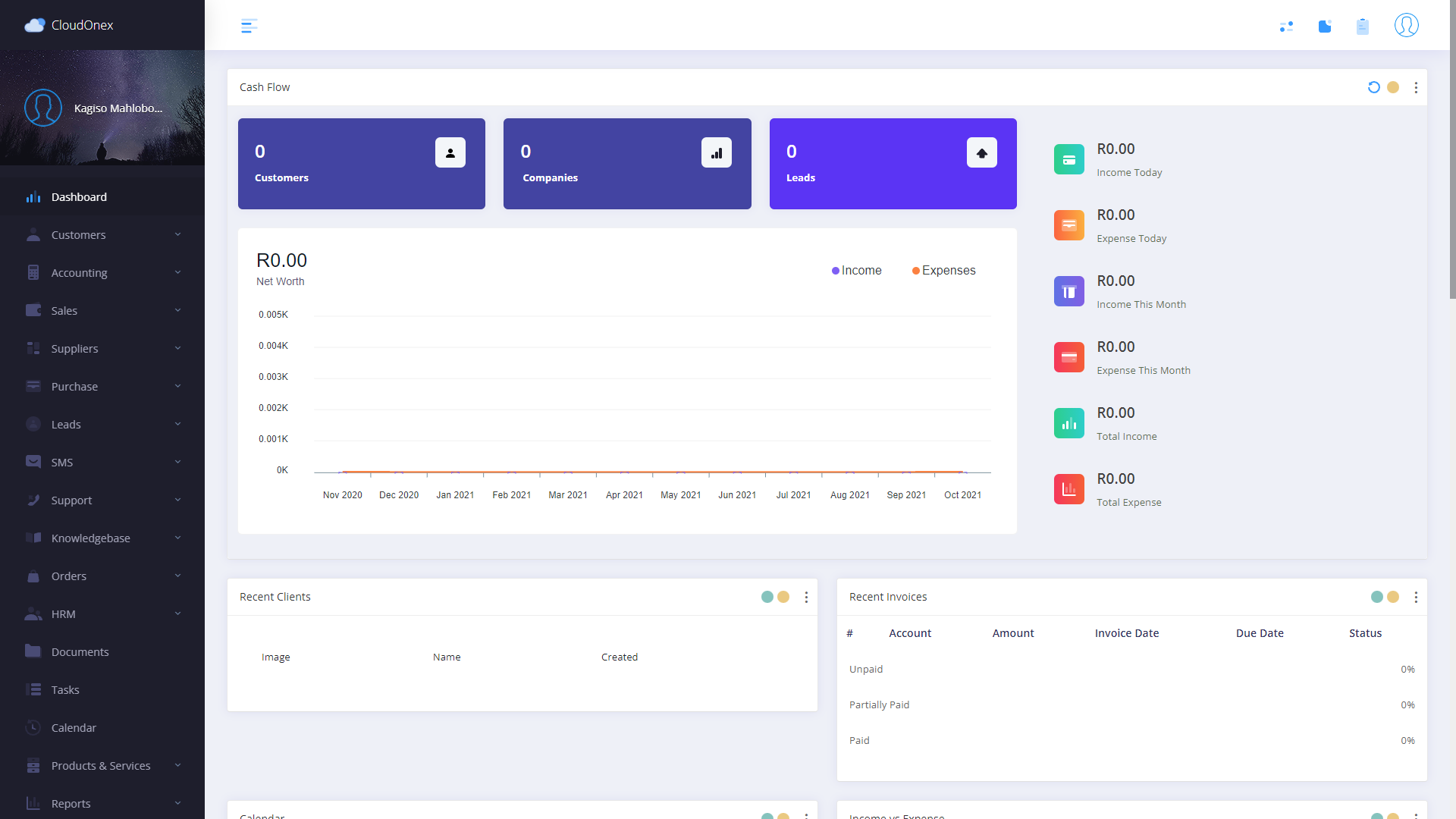Click the Income Today green icon
This screenshot has width=1456, height=819.
point(1069,159)
